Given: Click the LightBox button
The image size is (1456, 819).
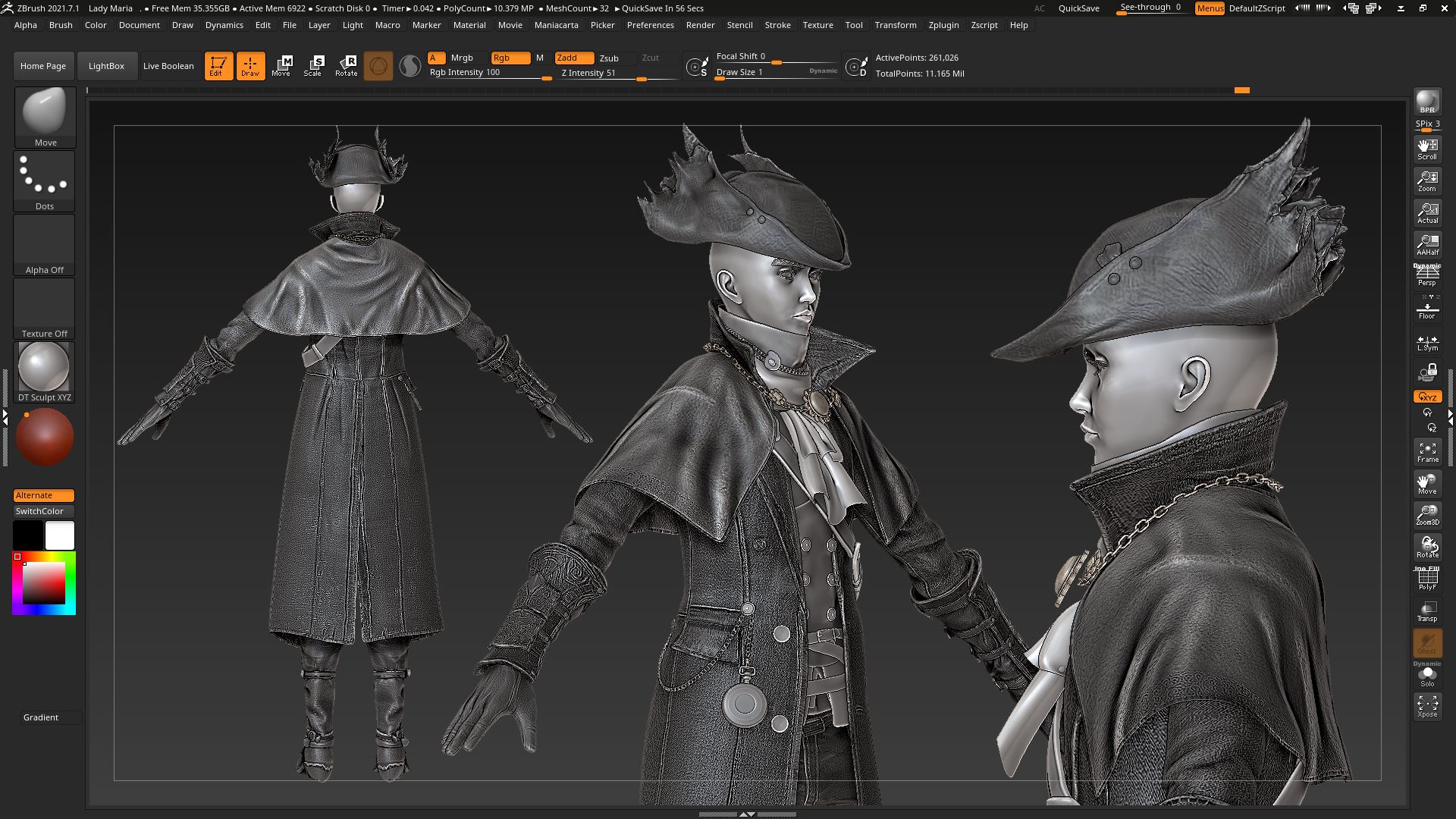Looking at the screenshot, I should pos(106,66).
